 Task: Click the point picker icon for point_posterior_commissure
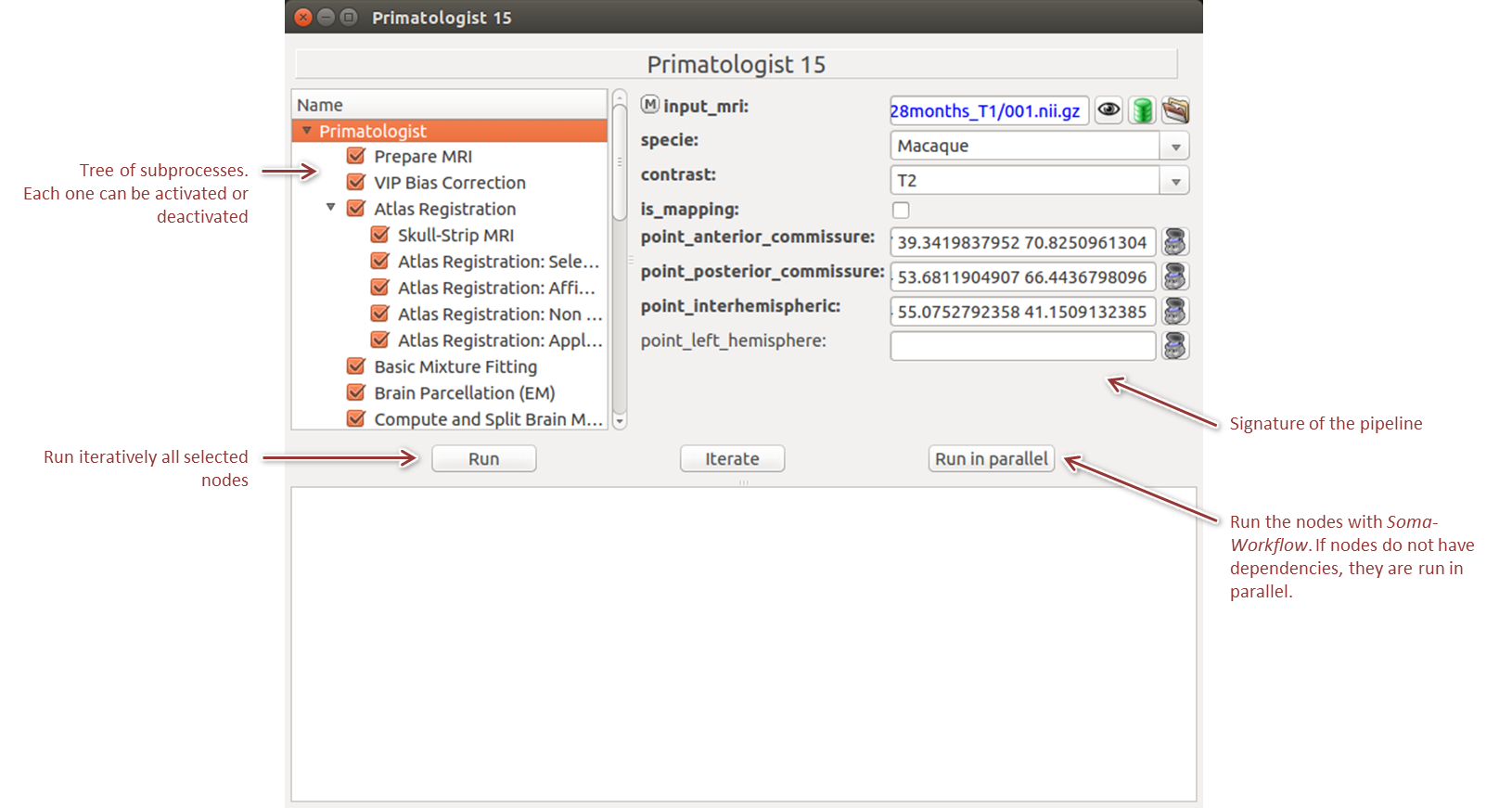pyautogui.click(x=1175, y=276)
